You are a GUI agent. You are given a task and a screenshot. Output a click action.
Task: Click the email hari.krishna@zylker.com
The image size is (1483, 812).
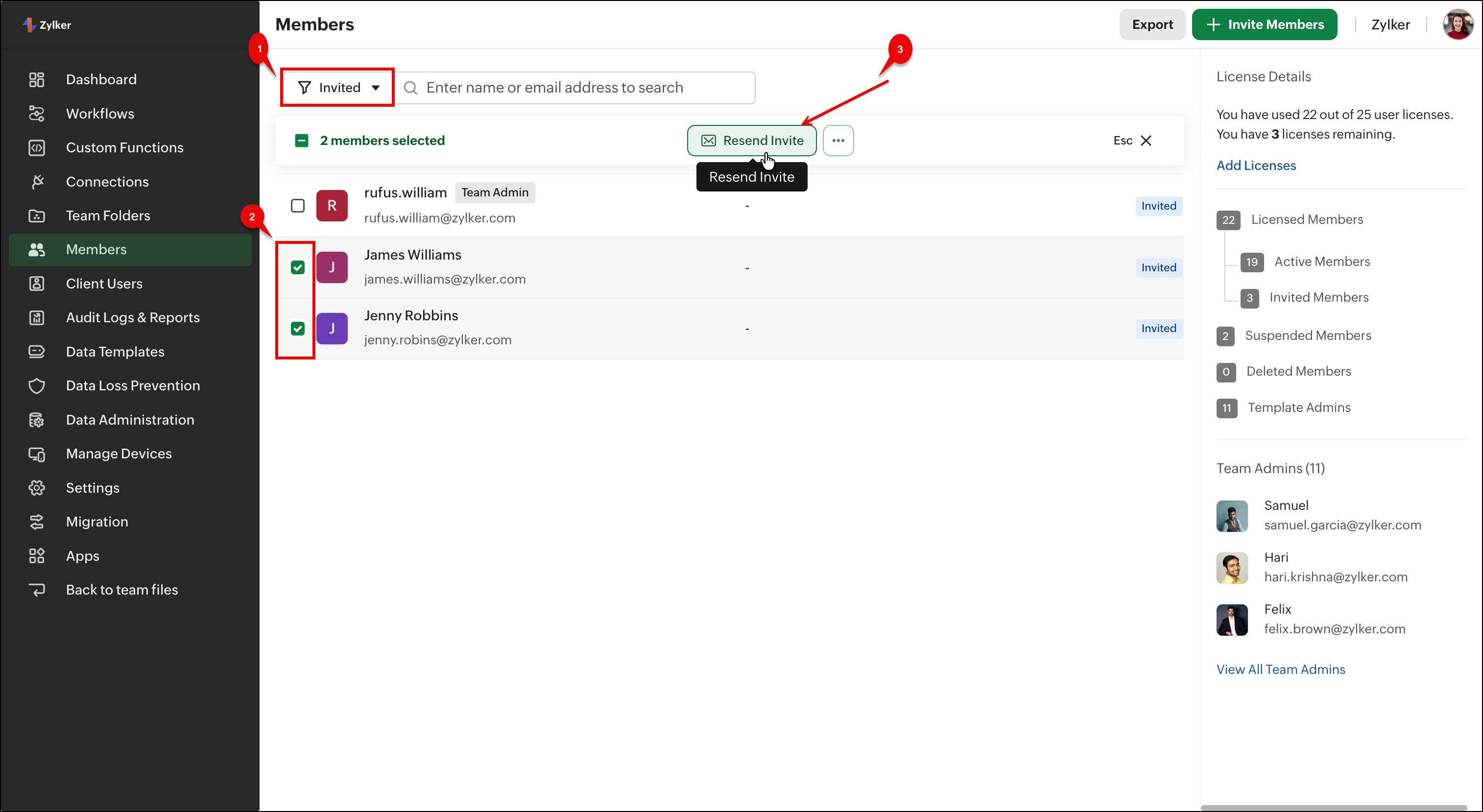tap(1336, 576)
